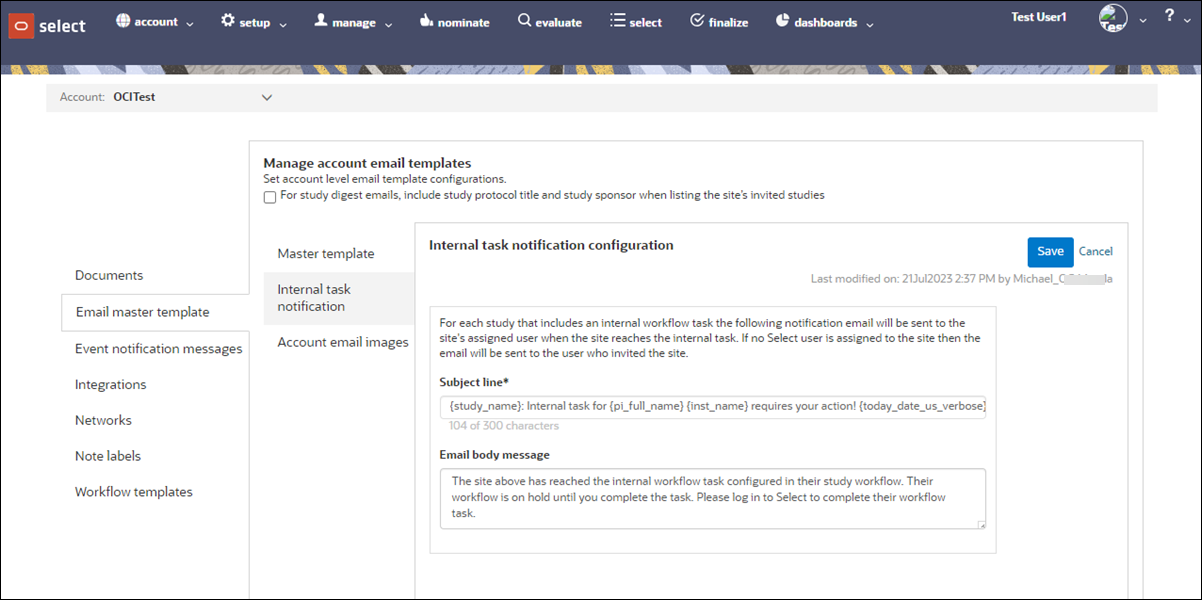1202x600 pixels.
Task: Switch to the Master template tab
Action: pos(326,254)
